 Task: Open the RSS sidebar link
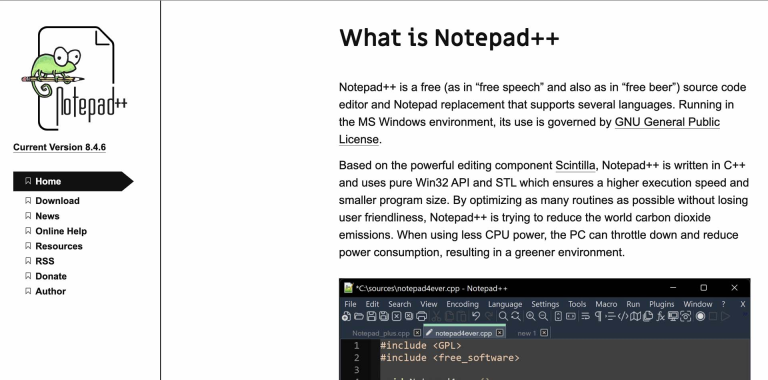pos(45,261)
